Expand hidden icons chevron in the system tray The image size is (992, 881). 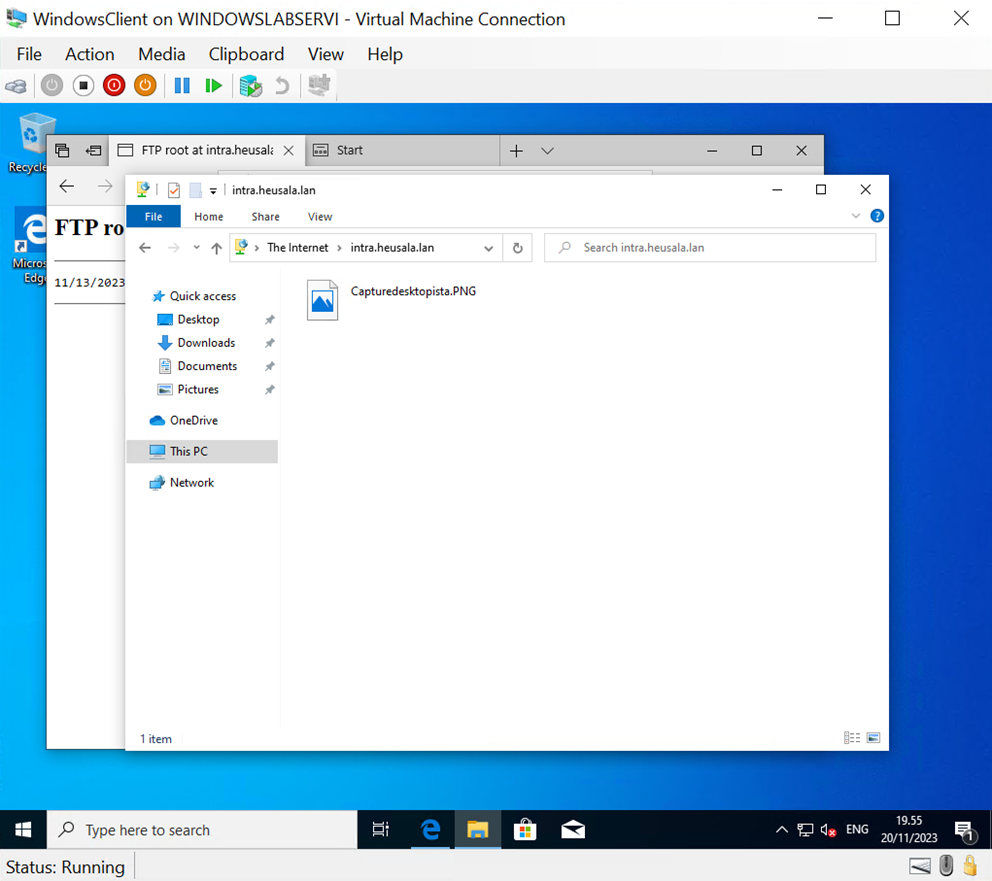781,830
